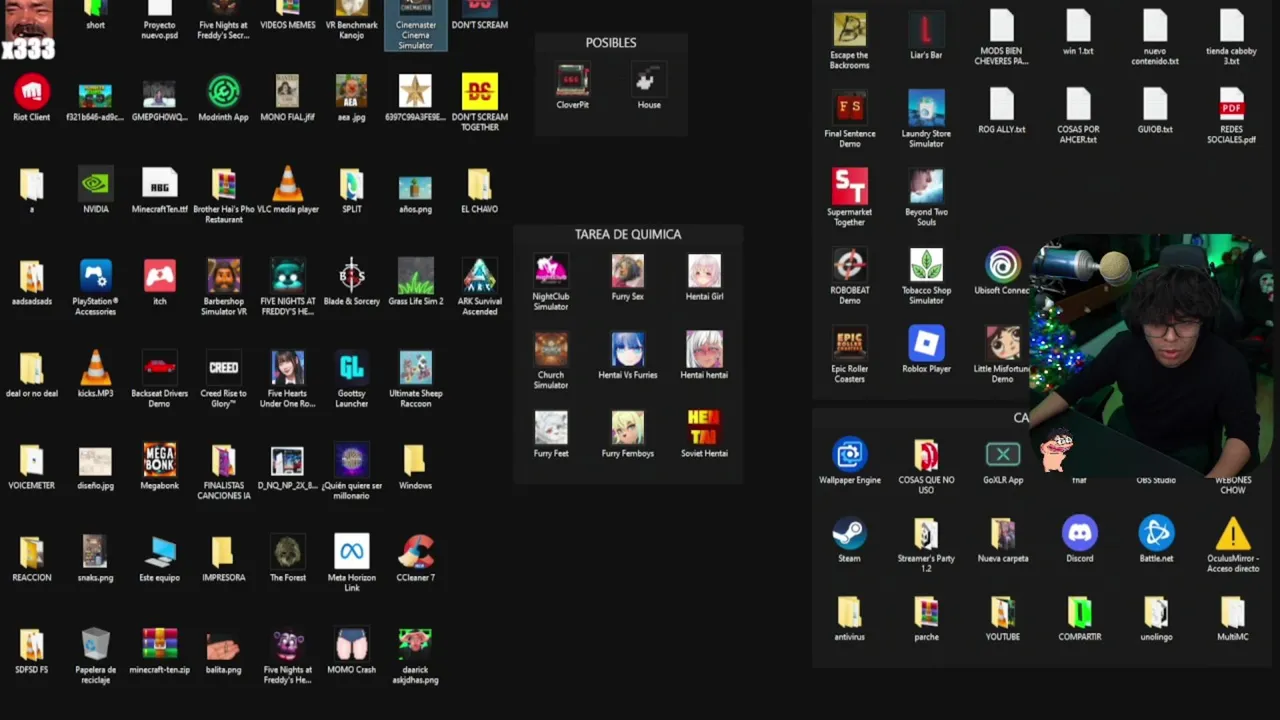Open the itch app icon
Image resolution: width=1280 pixels, height=720 pixels.
159,277
